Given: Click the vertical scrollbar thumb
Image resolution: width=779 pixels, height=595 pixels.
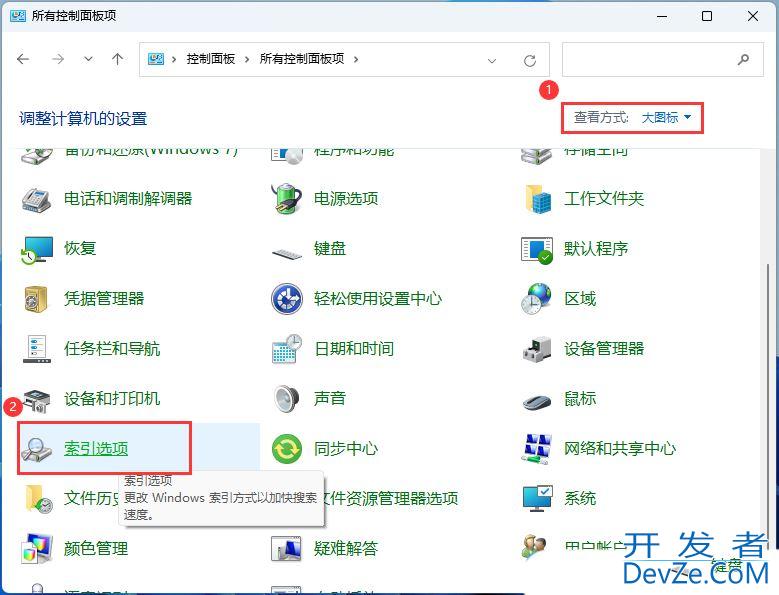Looking at the screenshot, I should coord(768,405).
